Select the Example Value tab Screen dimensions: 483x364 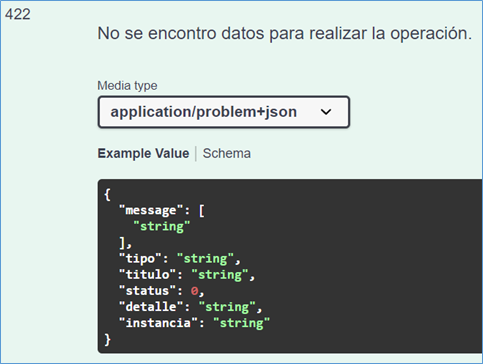143,153
